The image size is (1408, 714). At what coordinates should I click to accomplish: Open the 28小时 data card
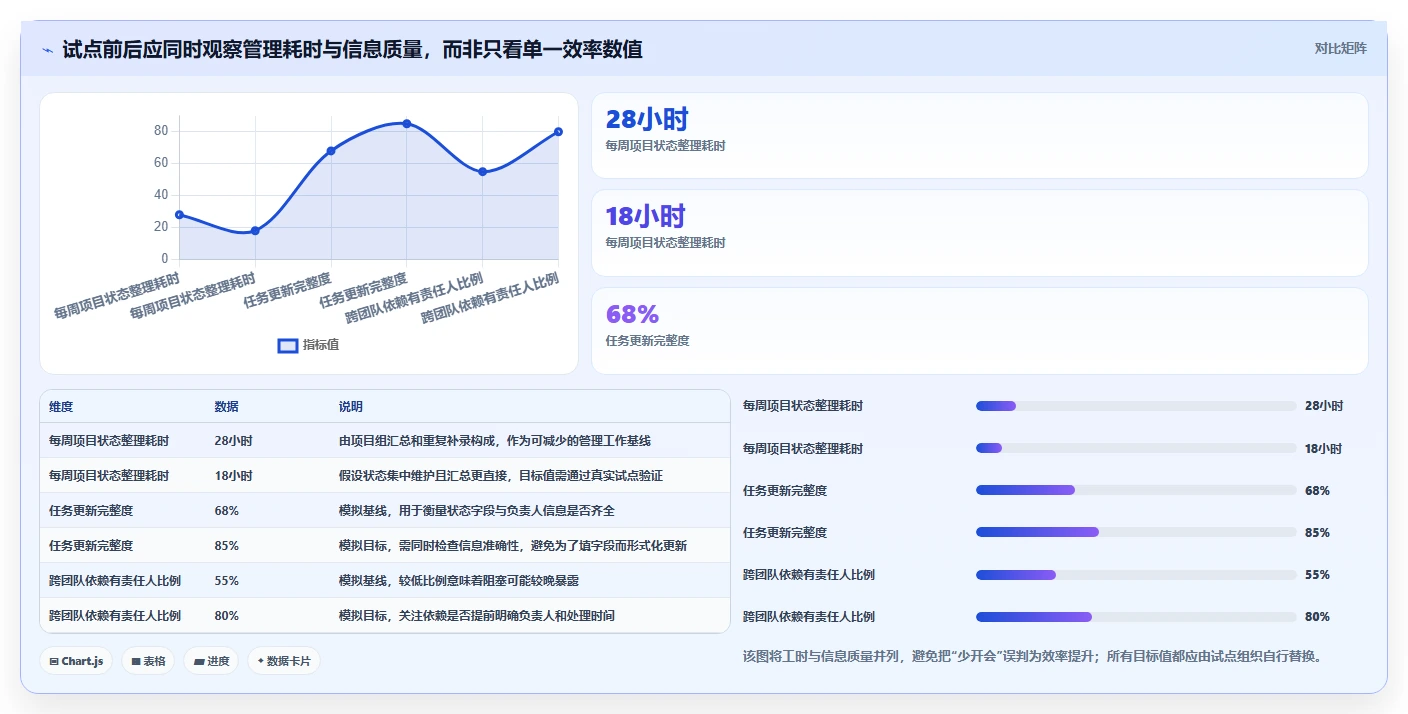click(980, 136)
